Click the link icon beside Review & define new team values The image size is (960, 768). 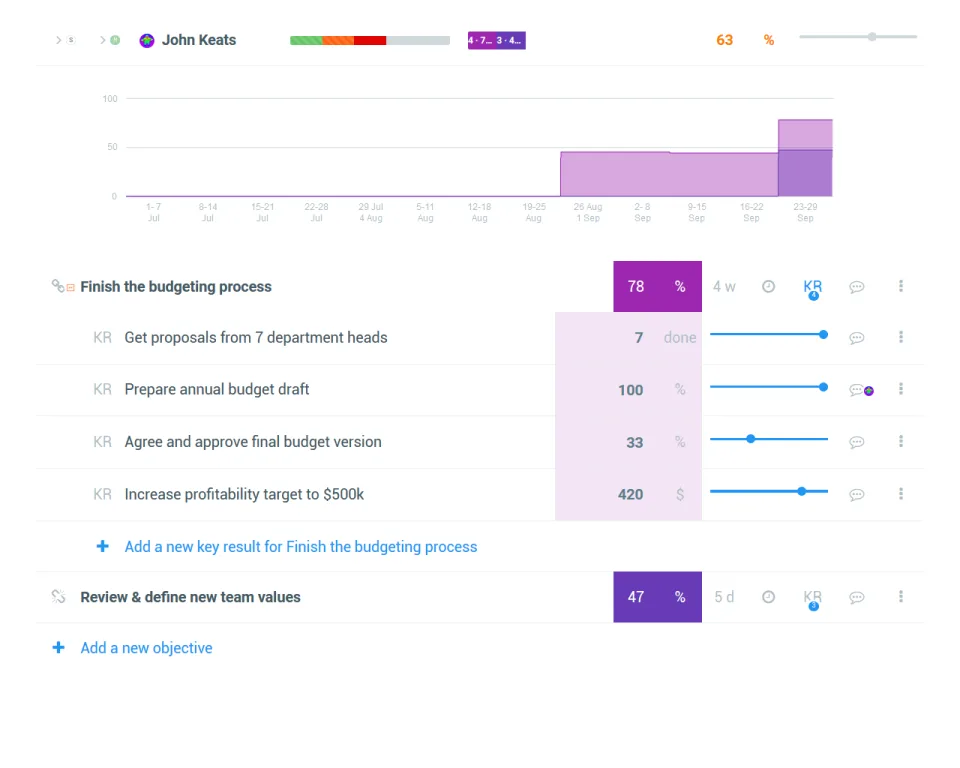click(x=58, y=597)
